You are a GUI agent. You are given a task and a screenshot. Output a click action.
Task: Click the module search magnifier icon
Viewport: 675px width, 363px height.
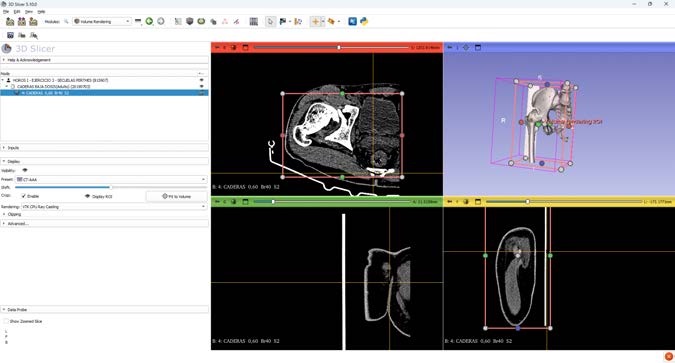66,22
